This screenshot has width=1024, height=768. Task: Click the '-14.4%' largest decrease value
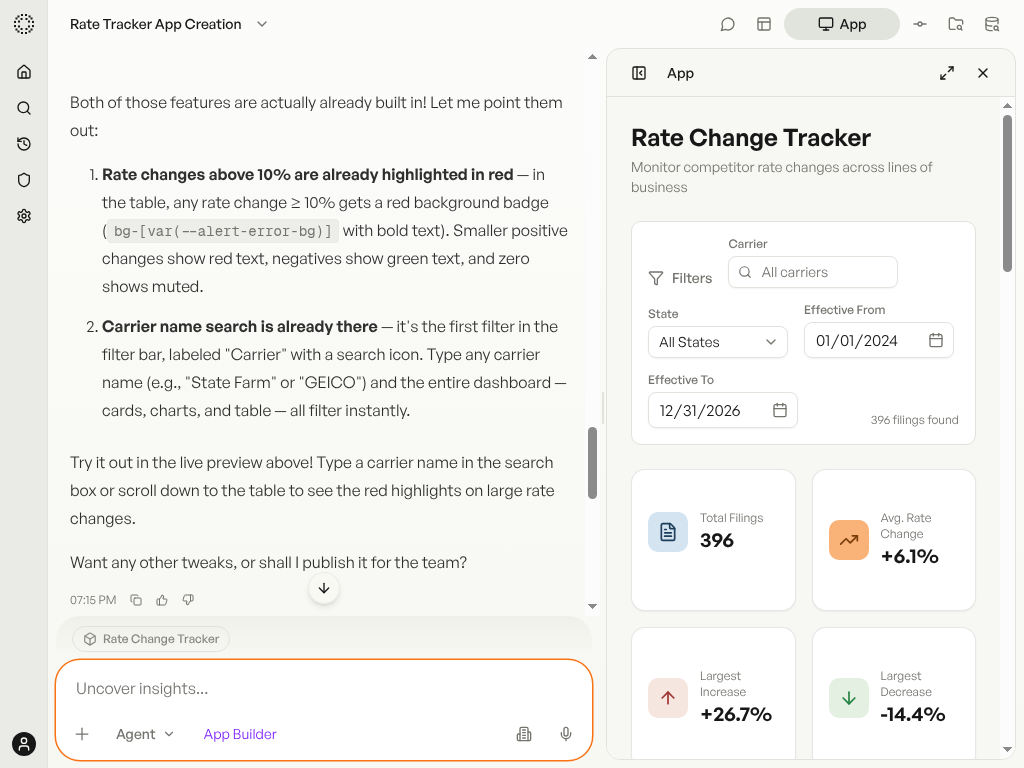912,714
